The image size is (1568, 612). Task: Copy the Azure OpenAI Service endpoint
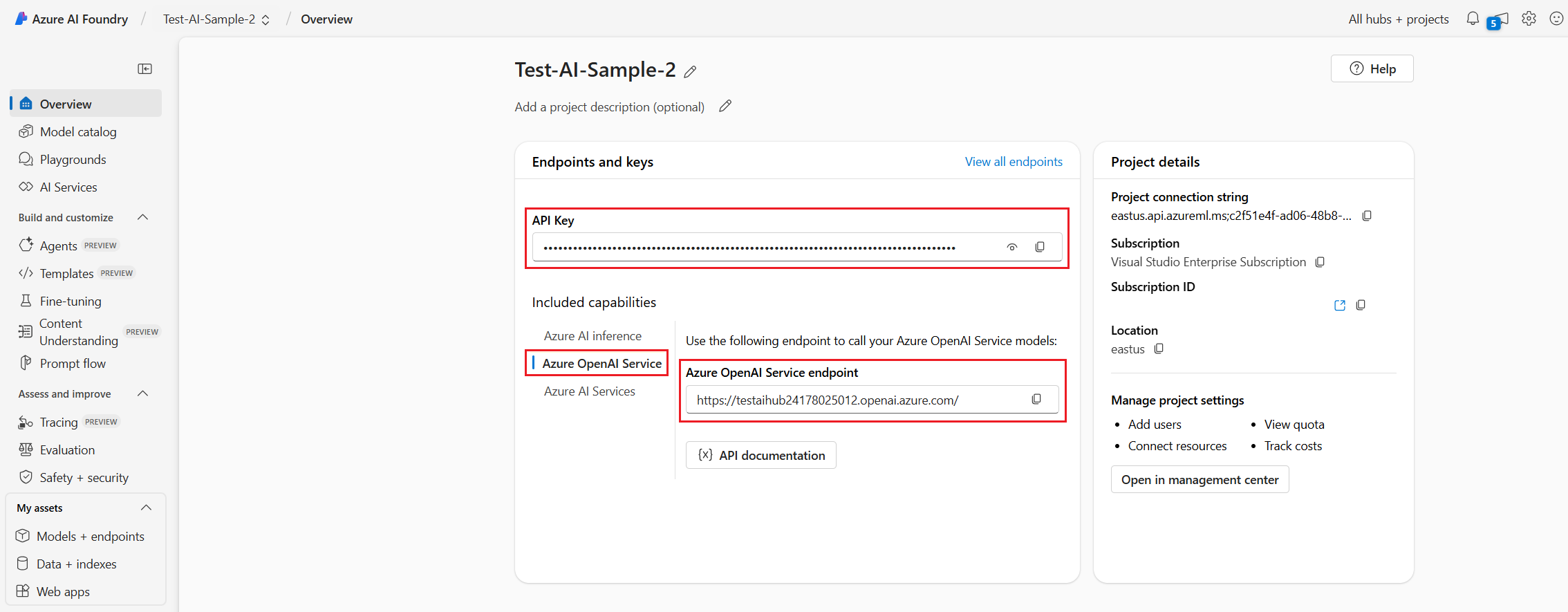(1036, 399)
